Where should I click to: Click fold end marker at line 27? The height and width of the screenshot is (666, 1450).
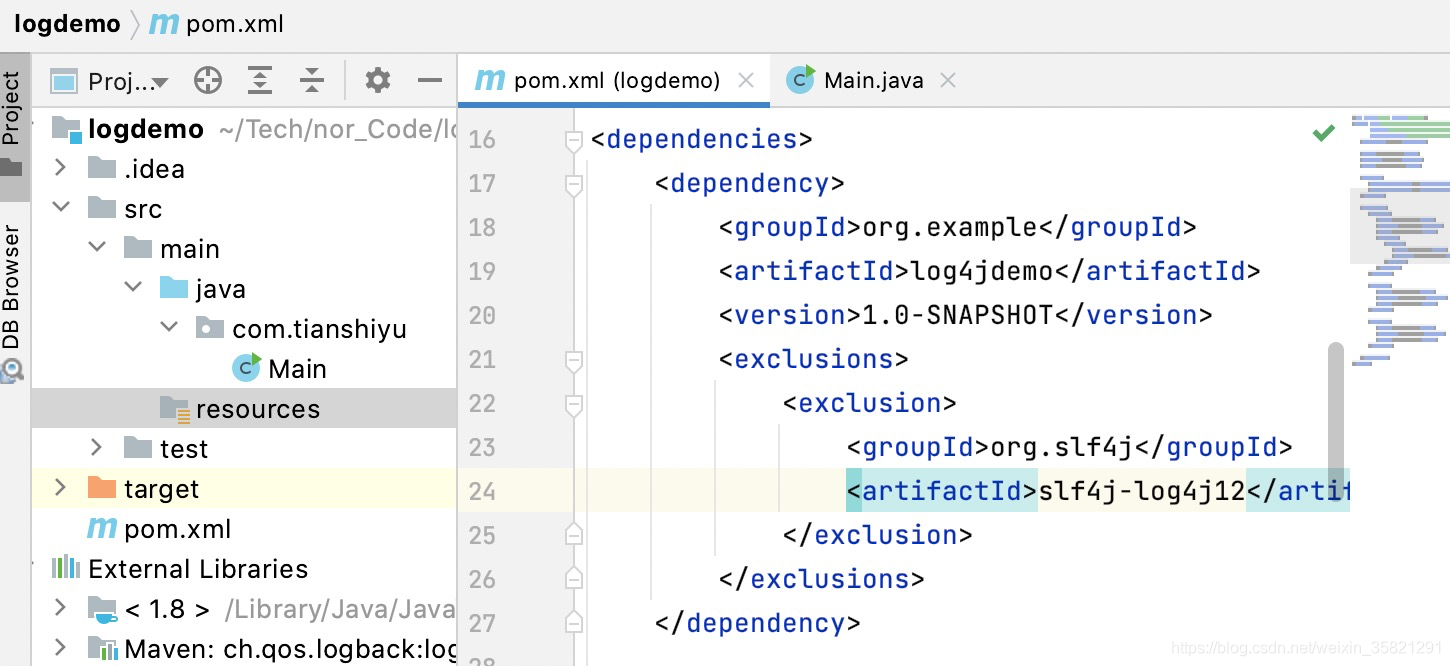coord(573,623)
